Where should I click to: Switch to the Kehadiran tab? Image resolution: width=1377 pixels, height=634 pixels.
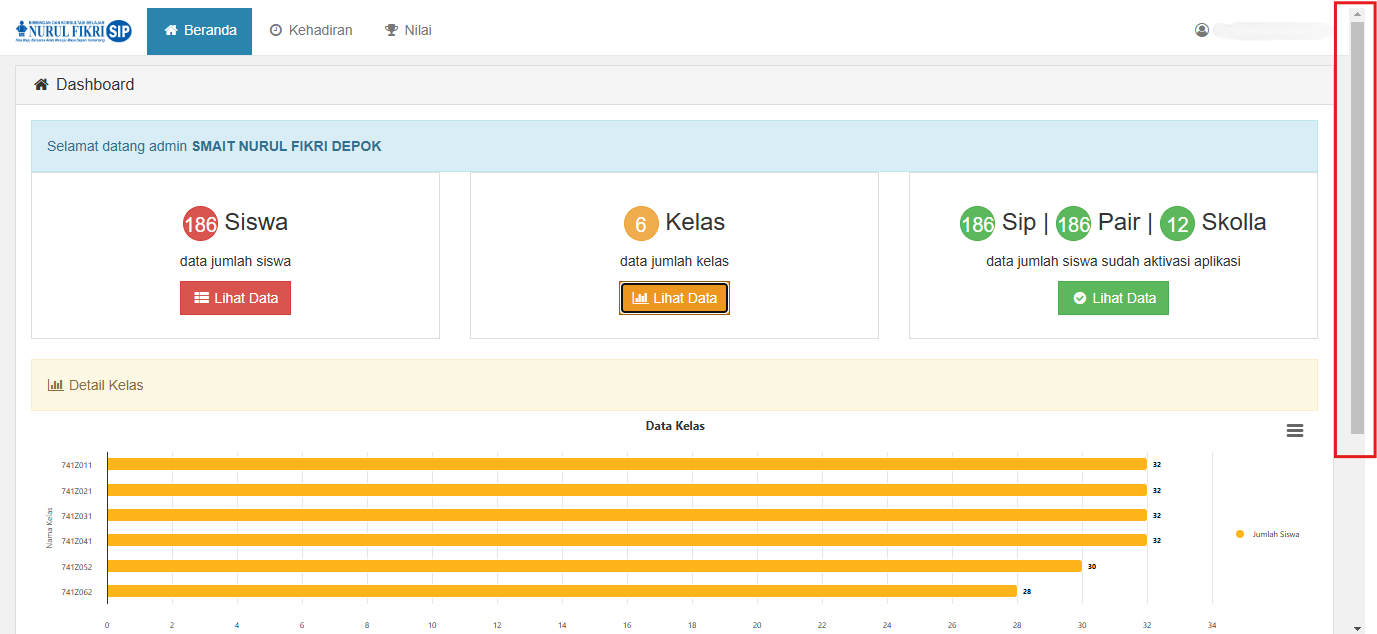click(x=311, y=31)
